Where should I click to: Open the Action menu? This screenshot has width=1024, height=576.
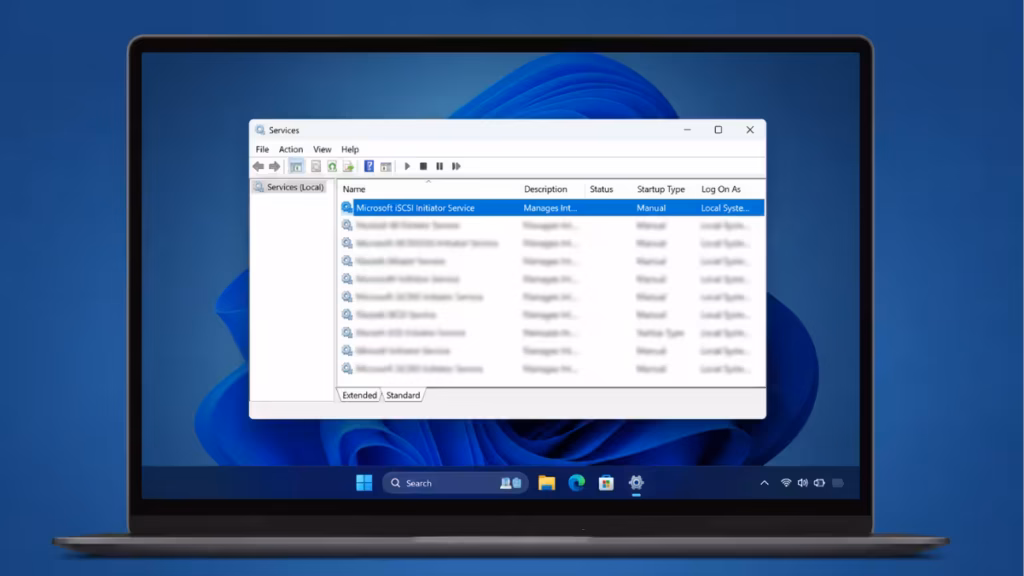pyautogui.click(x=291, y=149)
